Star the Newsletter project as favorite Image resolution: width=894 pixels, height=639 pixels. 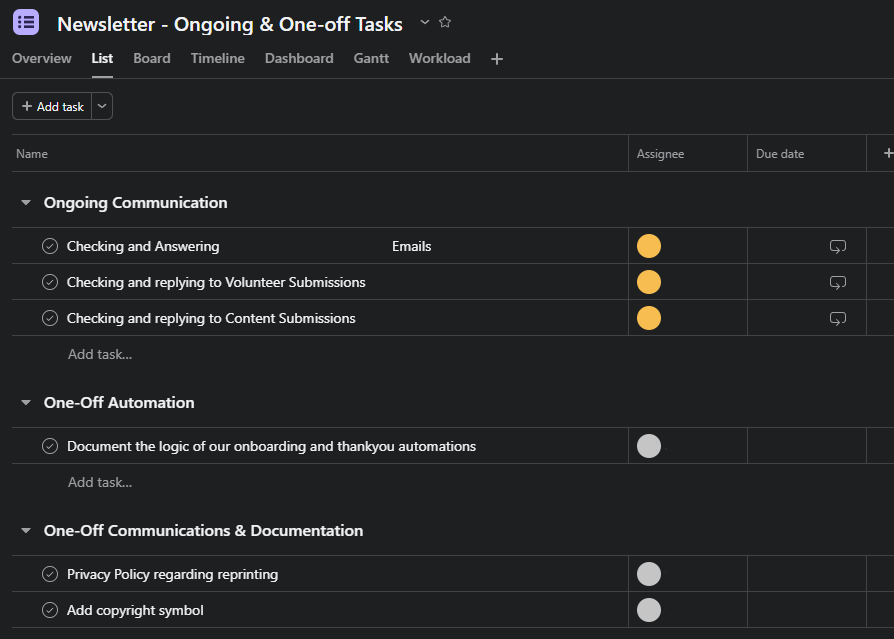tap(445, 22)
